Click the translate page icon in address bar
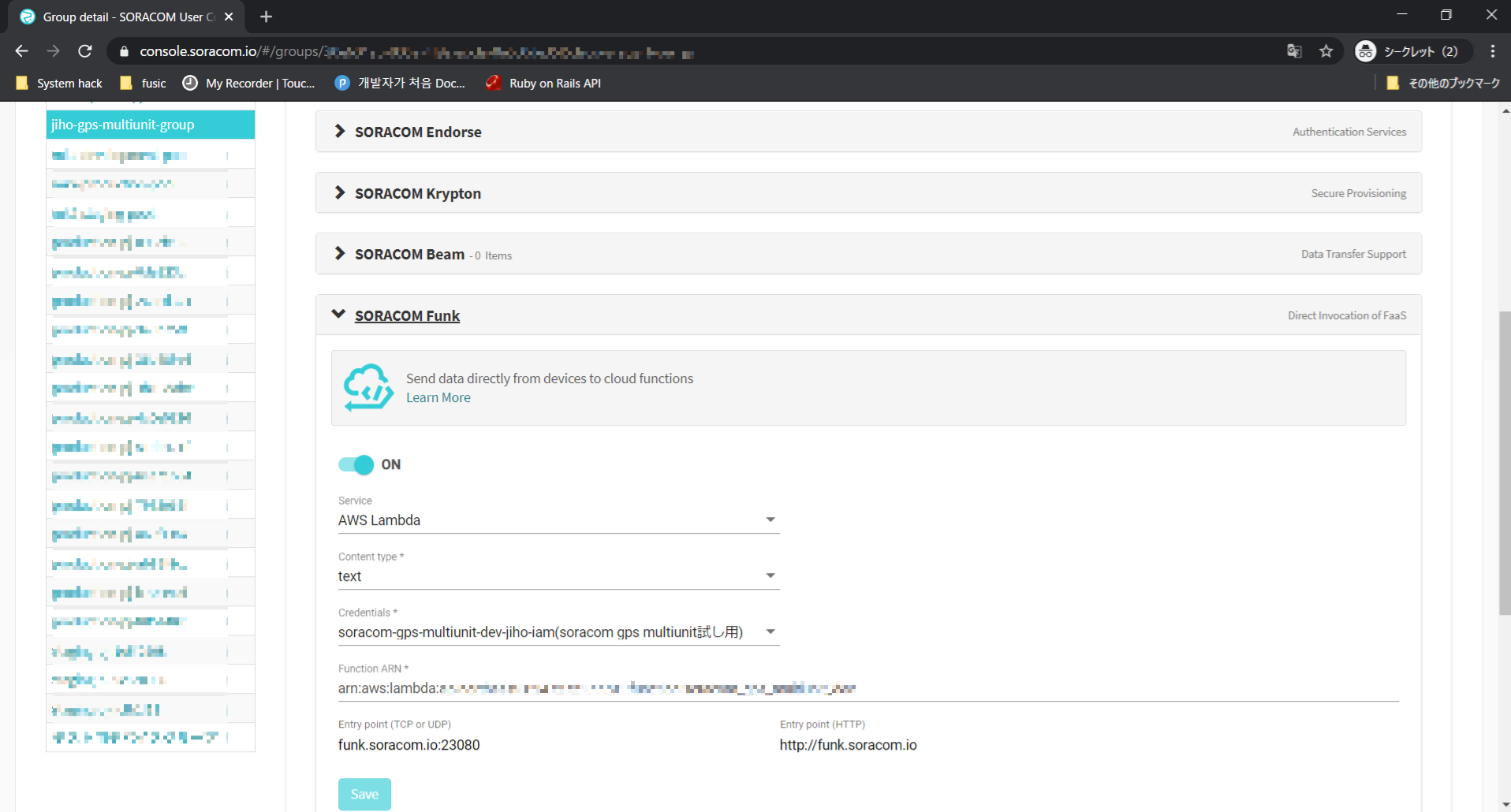 pyautogui.click(x=1294, y=51)
